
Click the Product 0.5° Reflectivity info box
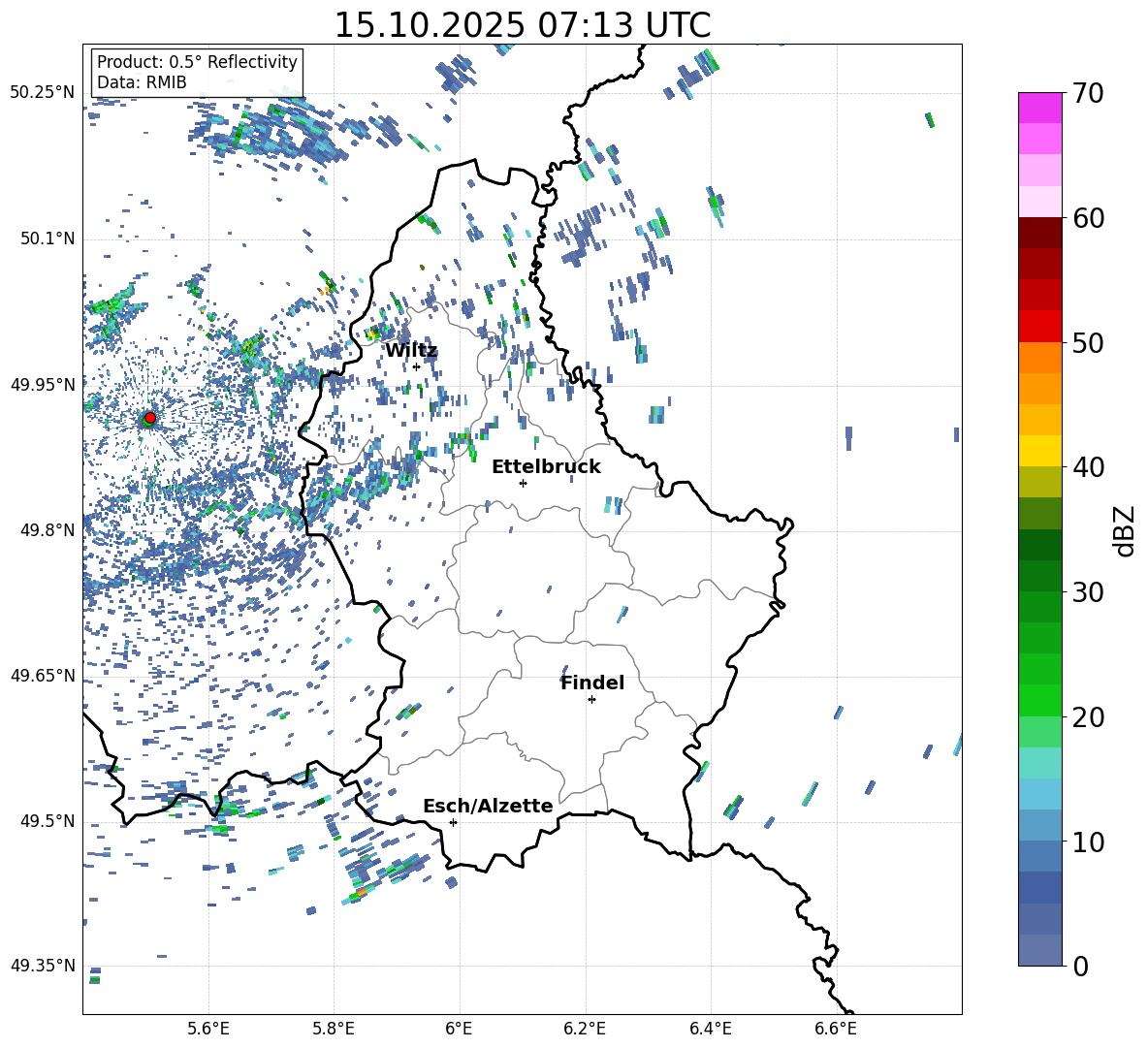coord(197,73)
